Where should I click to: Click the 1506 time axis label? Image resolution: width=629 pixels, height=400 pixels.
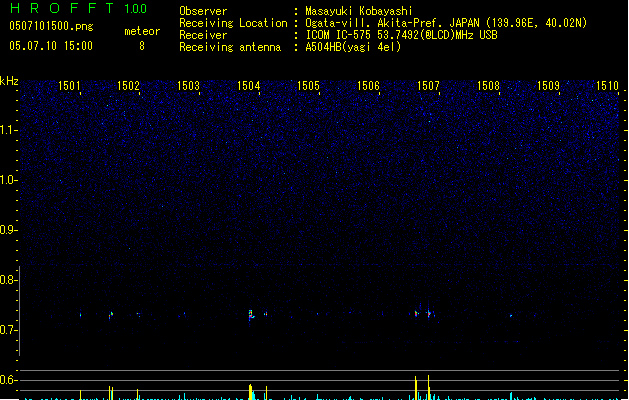368,86
